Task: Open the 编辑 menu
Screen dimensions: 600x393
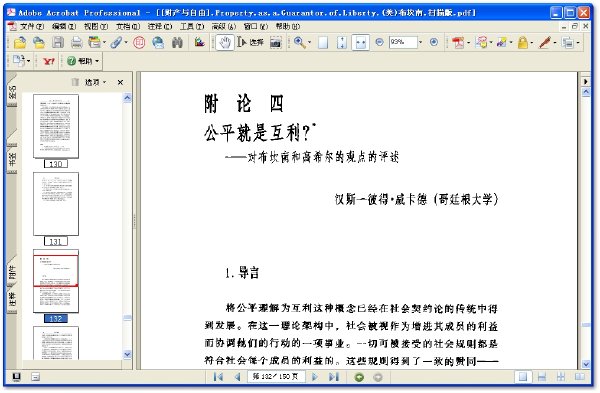Action: click(64, 26)
